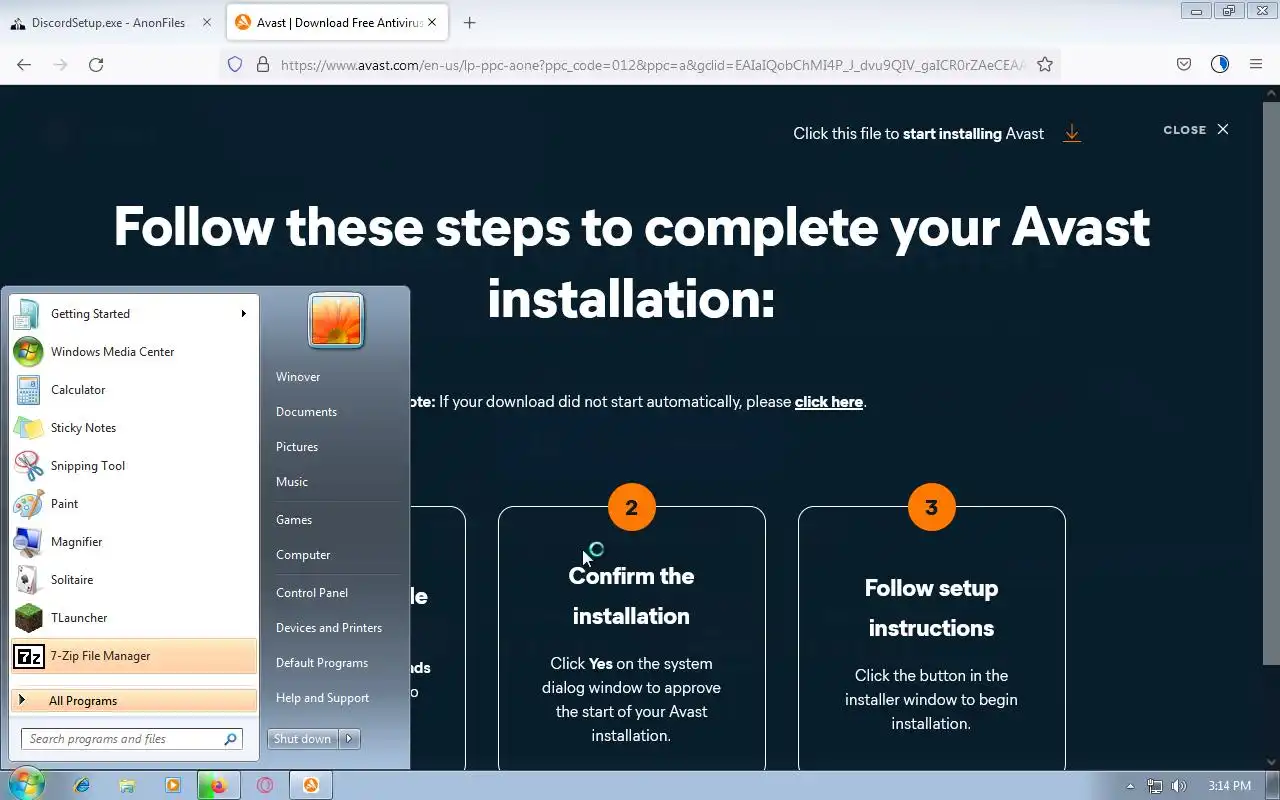The height and width of the screenshot is (800, 1280).
Task: Launch TLauncher
Action: pyautogui.click(x=133, y=618)
